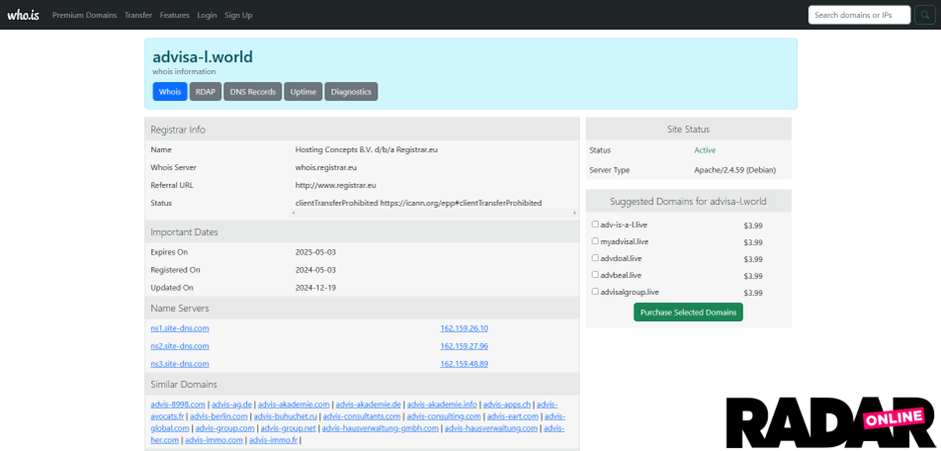Open similar domain advis-eart.com
Screen dimensions: 941x451
[x=513, y=416]
